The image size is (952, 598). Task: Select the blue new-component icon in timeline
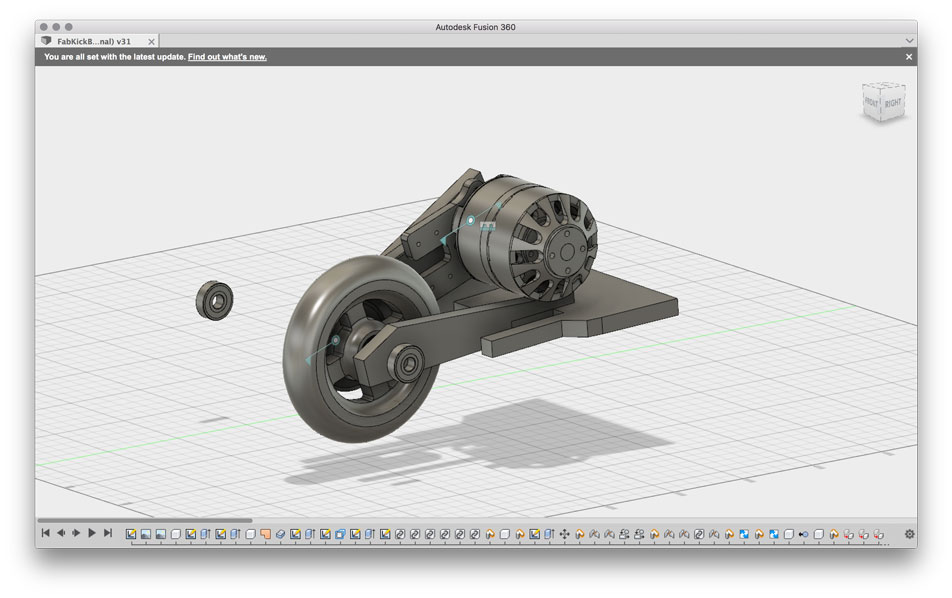(340, 534)
